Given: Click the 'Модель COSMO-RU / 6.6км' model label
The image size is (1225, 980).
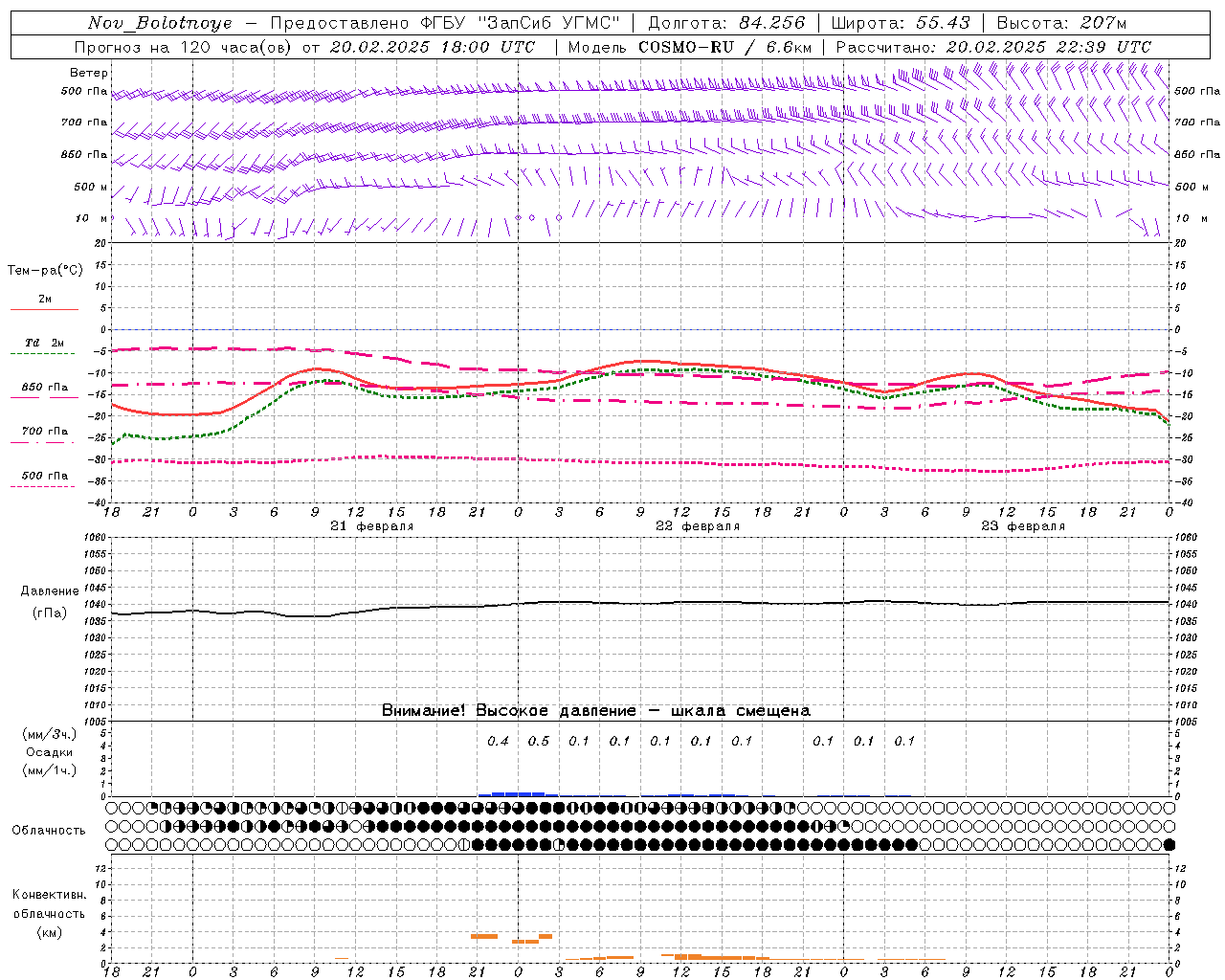Looking at the screenshot, I should pyautogui.click(x=690, y=47).
